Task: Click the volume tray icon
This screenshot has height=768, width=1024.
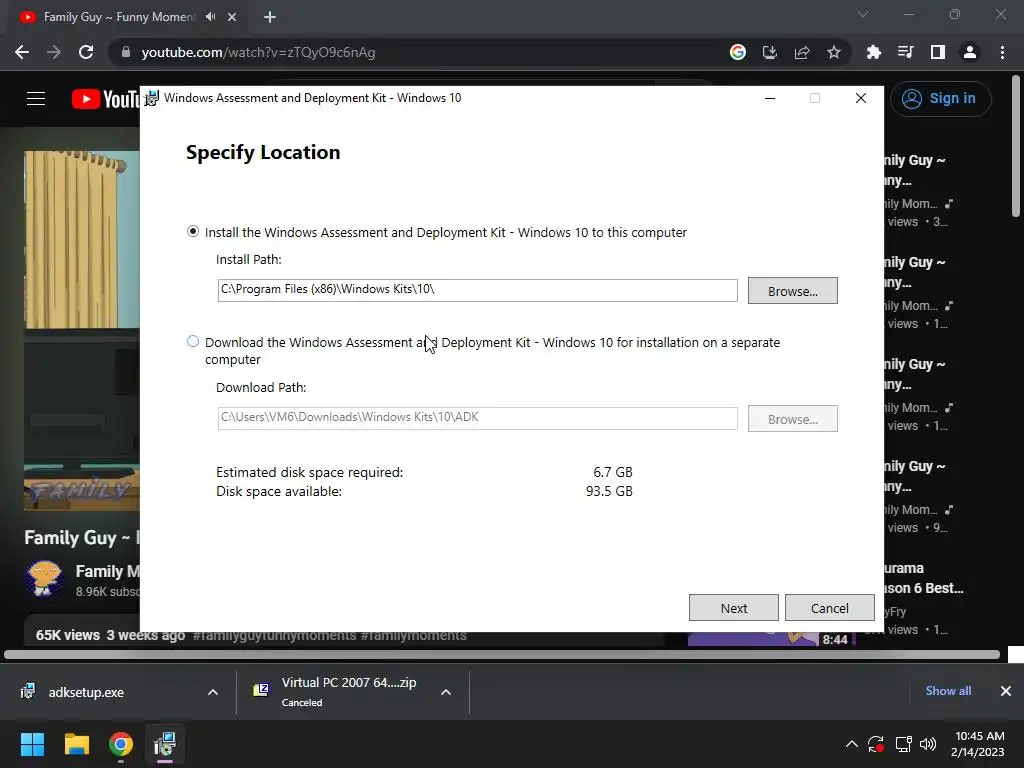Action: click(x=928, y=744)
